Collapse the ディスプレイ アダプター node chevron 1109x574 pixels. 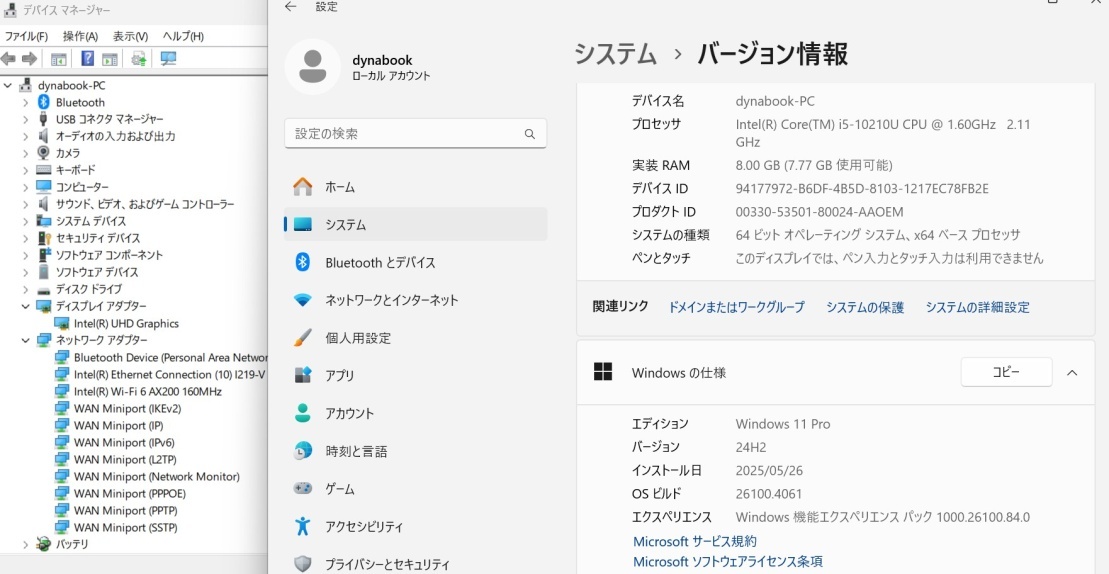[x=25, y=306]
